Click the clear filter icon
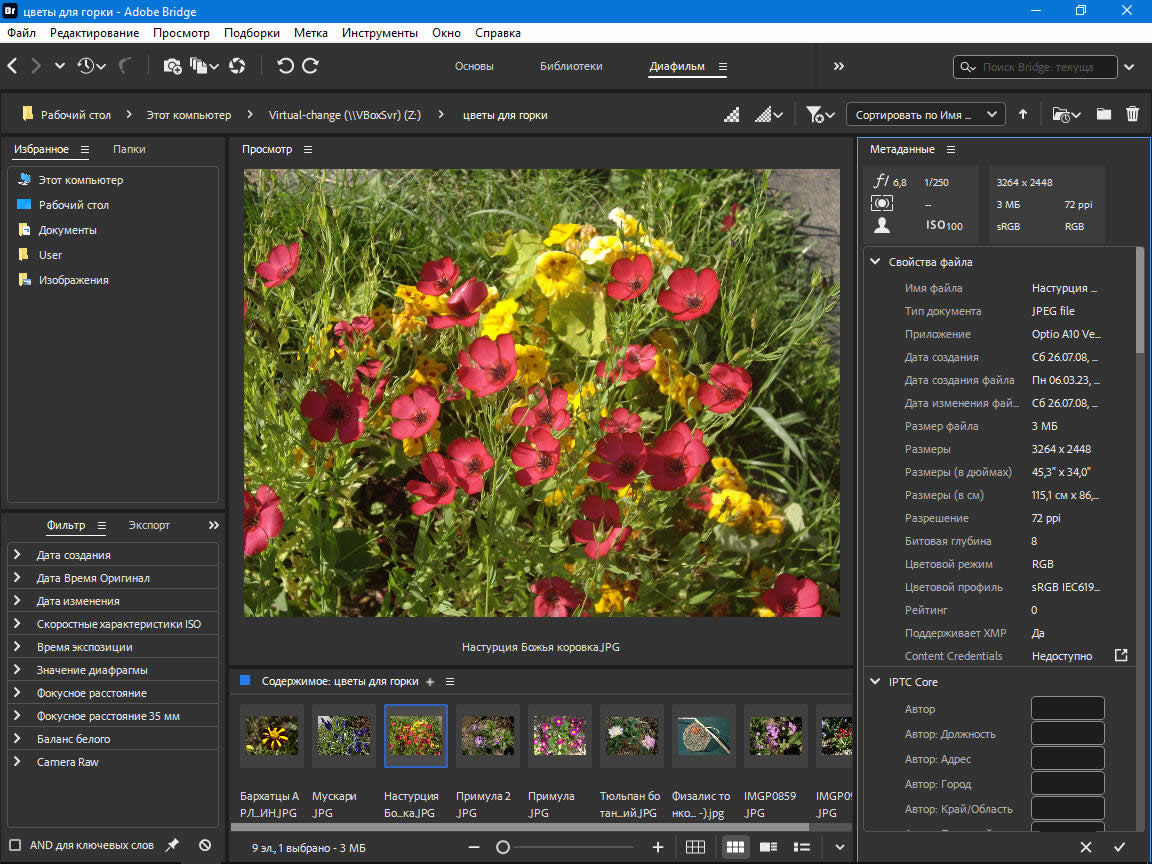 (205, 845)
